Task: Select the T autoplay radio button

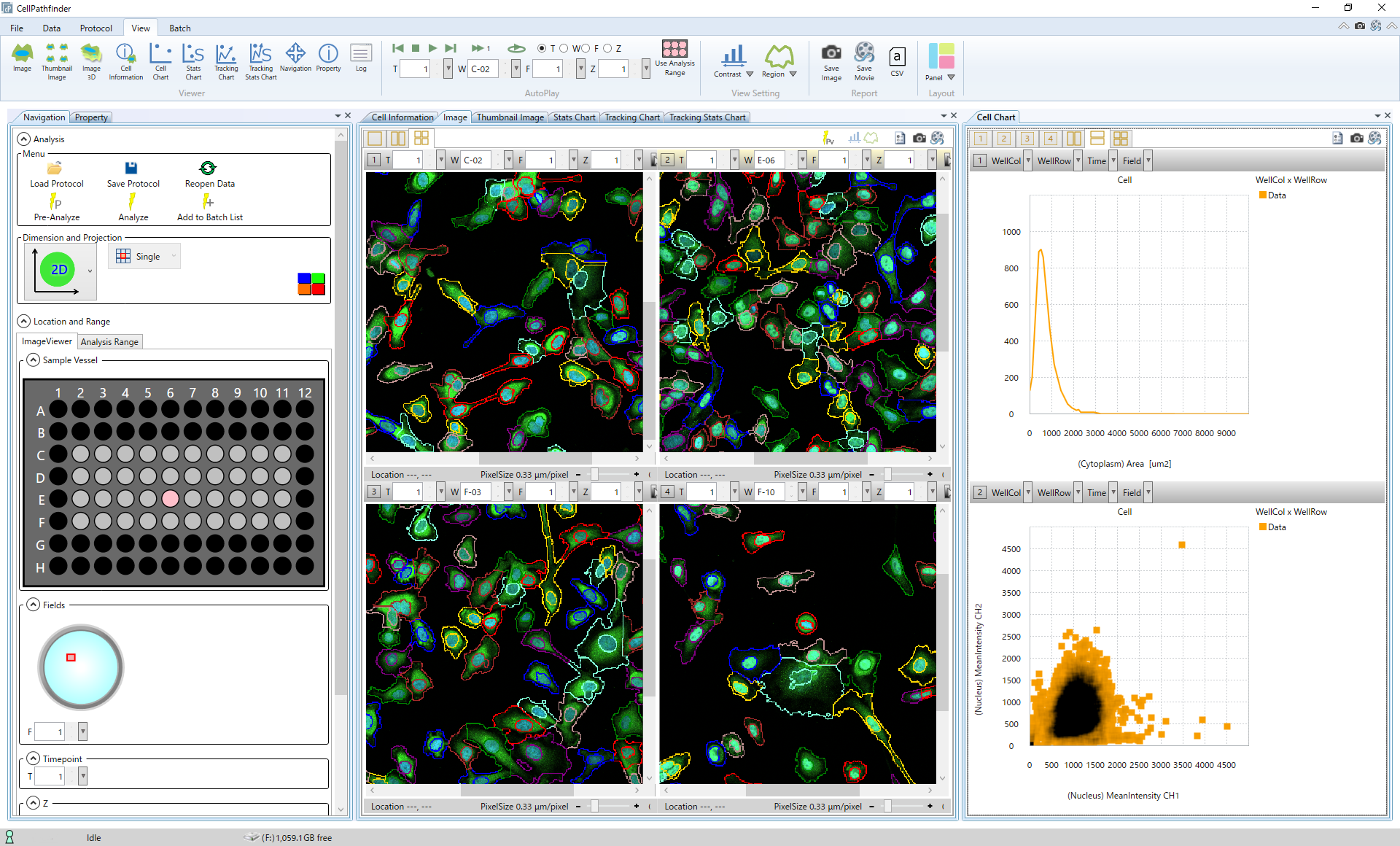Action: pos(542,48)
